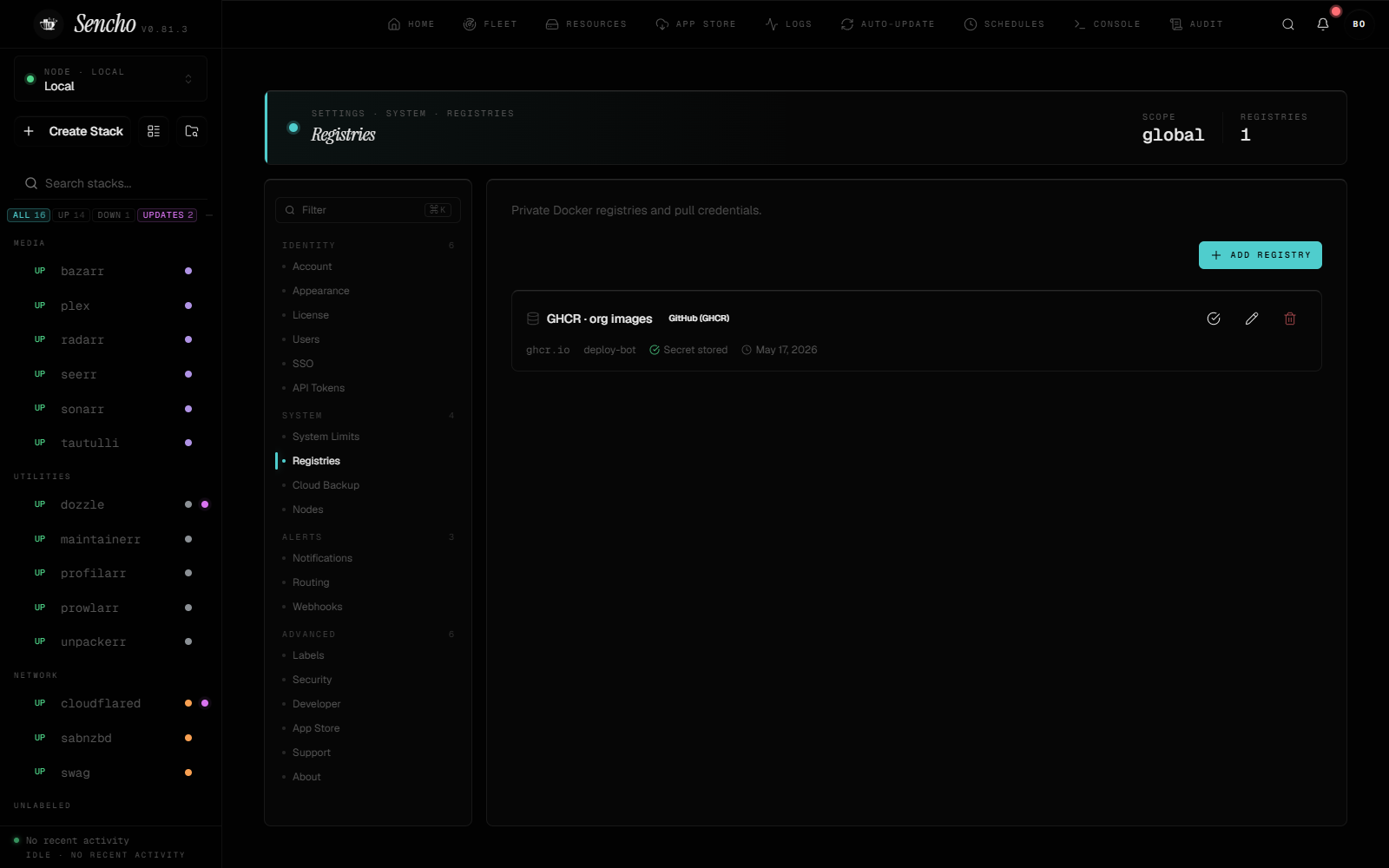Filter stacks by UPDATES 2
The width and height of the screenshot is (1389, 868).
(168, 215)
